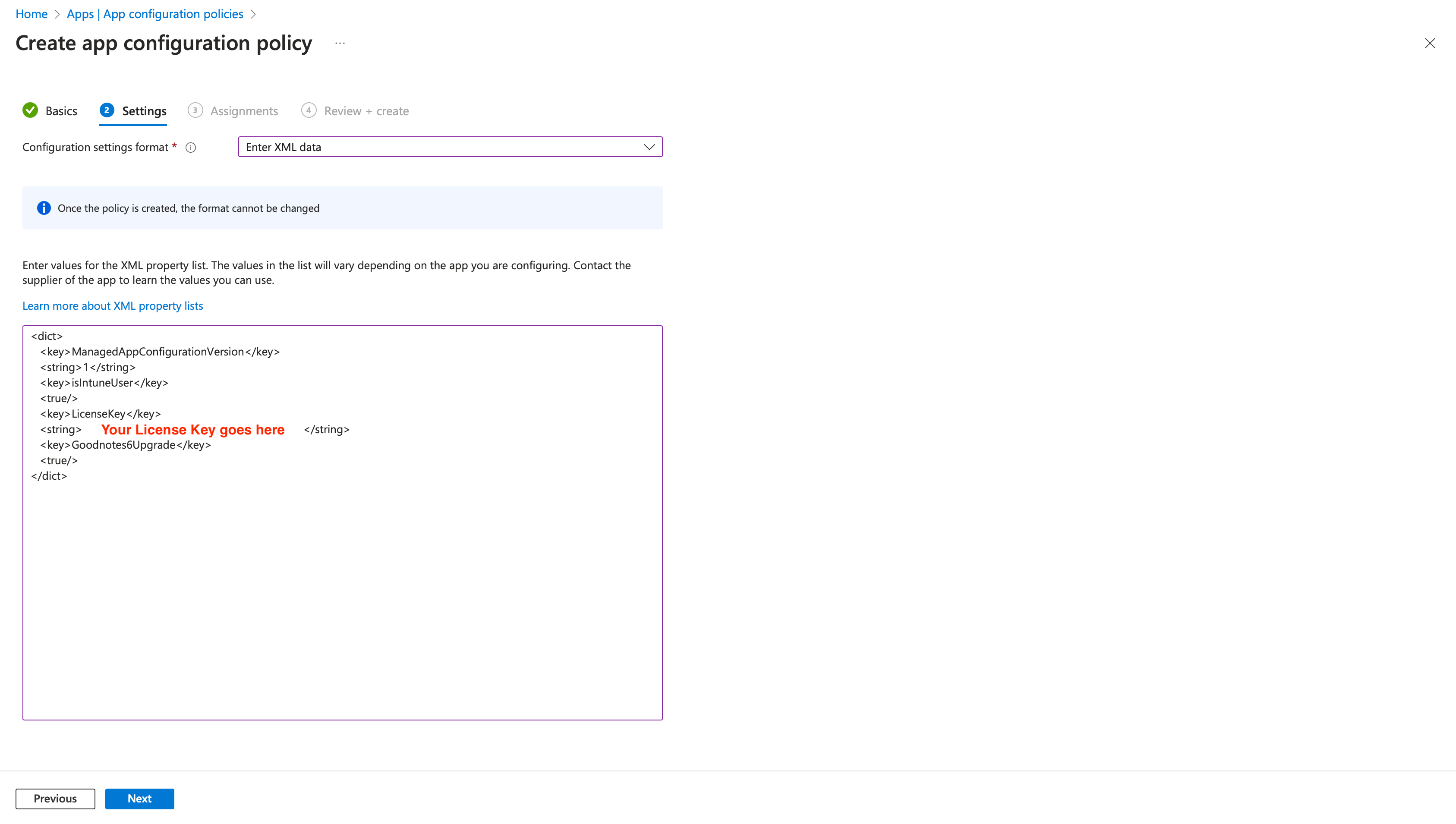Click the green Basics checkmark icon
The width and height of the screenshot is (1456, 824).
(31, 110)
